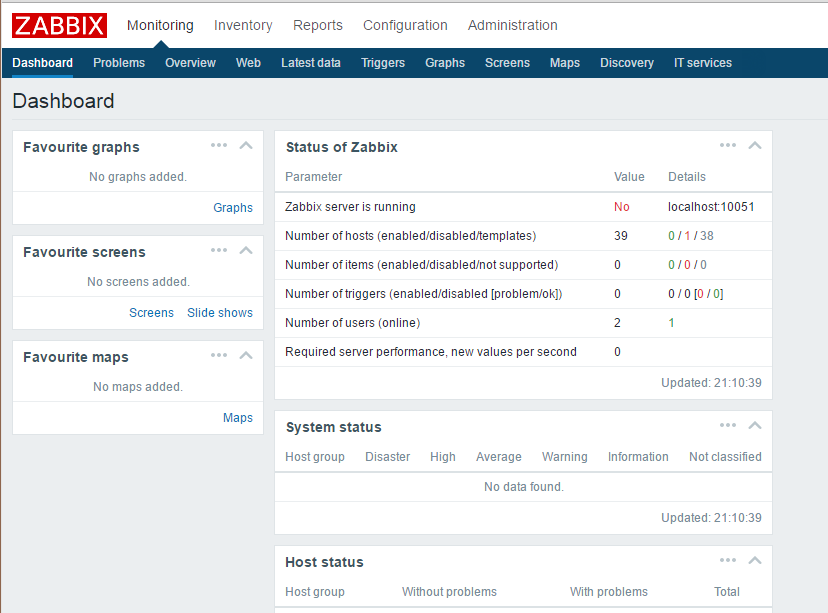828x613 pixels.
Task: Open the IT services submenu tab
Action: (703, 63)
